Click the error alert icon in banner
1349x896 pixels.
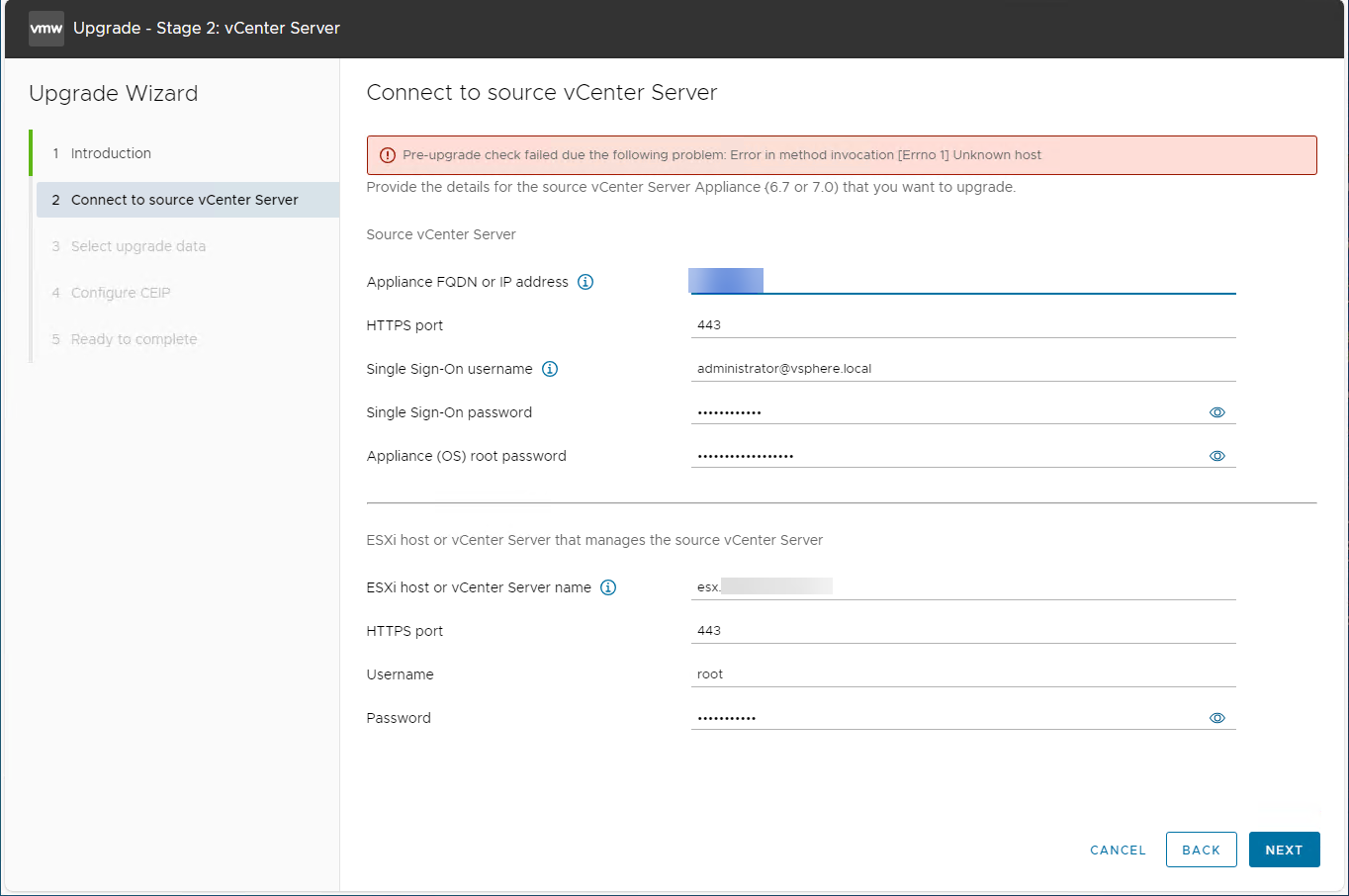388,155
